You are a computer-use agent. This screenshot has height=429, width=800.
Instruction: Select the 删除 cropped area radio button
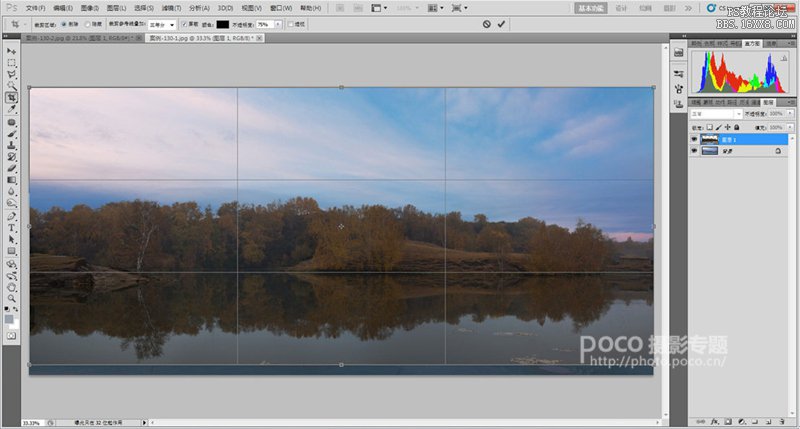(64, 24)
